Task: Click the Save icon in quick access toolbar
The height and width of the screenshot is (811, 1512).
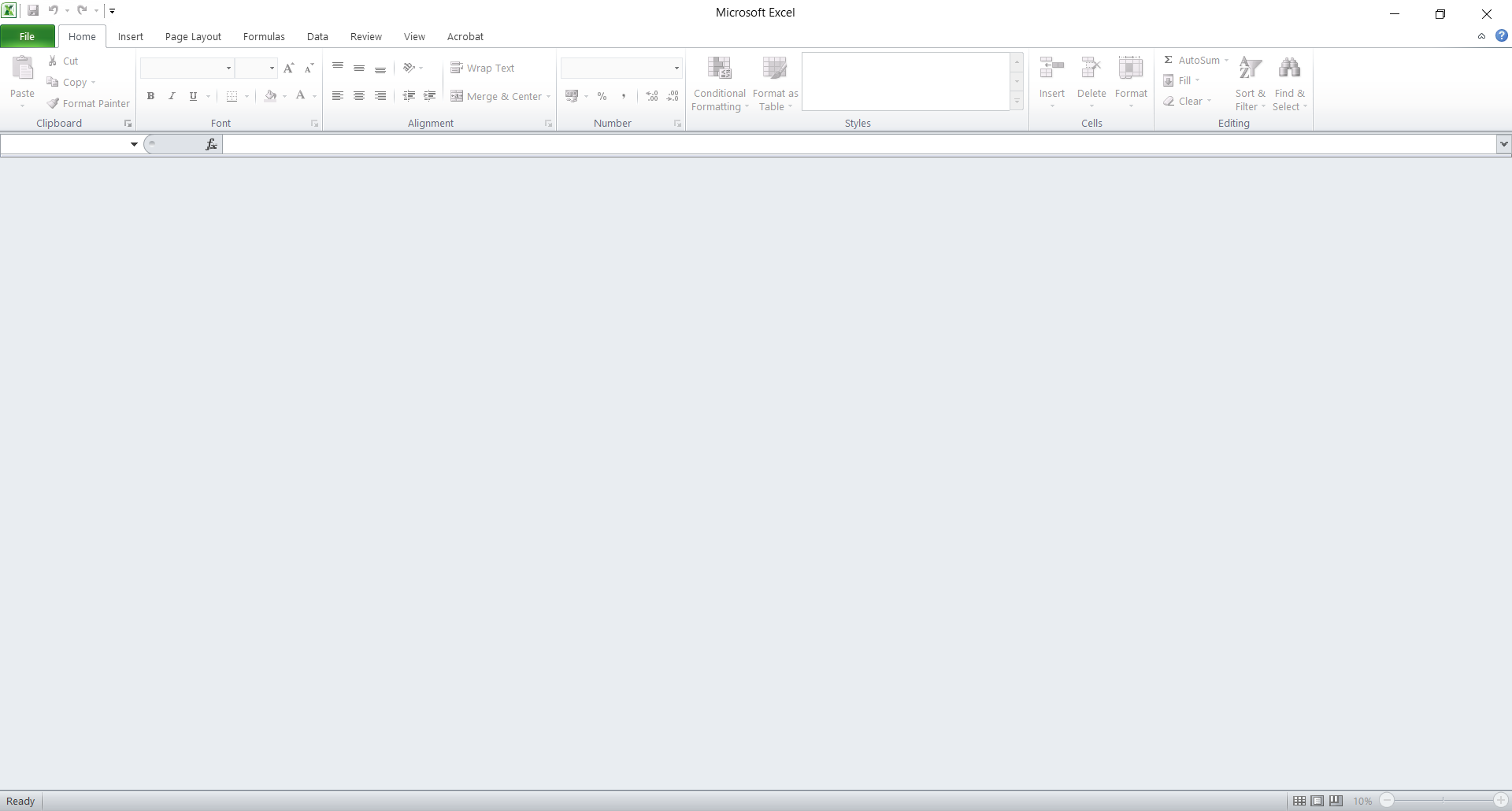Action: click(33, 11)
